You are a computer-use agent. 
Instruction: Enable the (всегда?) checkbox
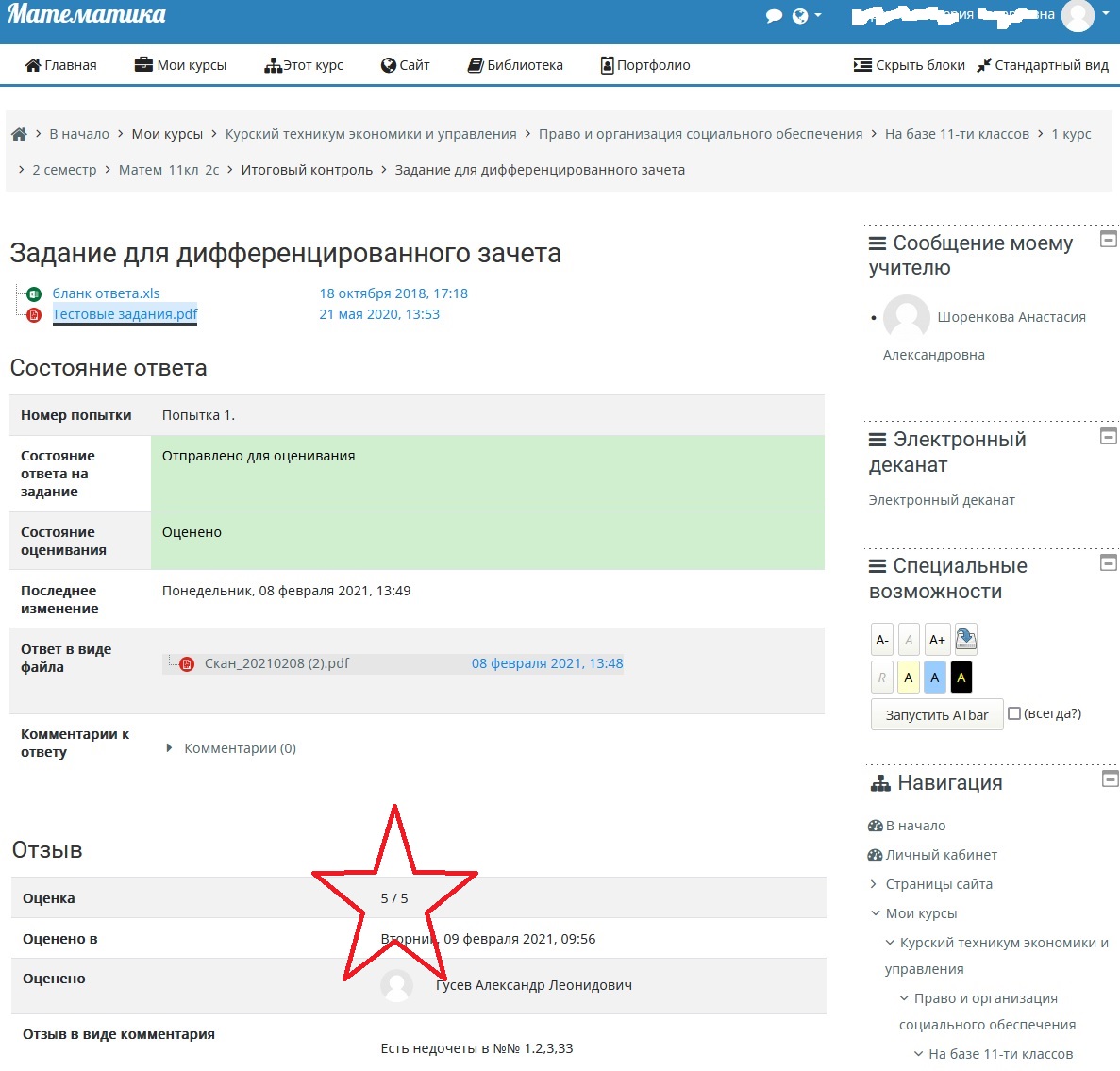(1014, 713)
